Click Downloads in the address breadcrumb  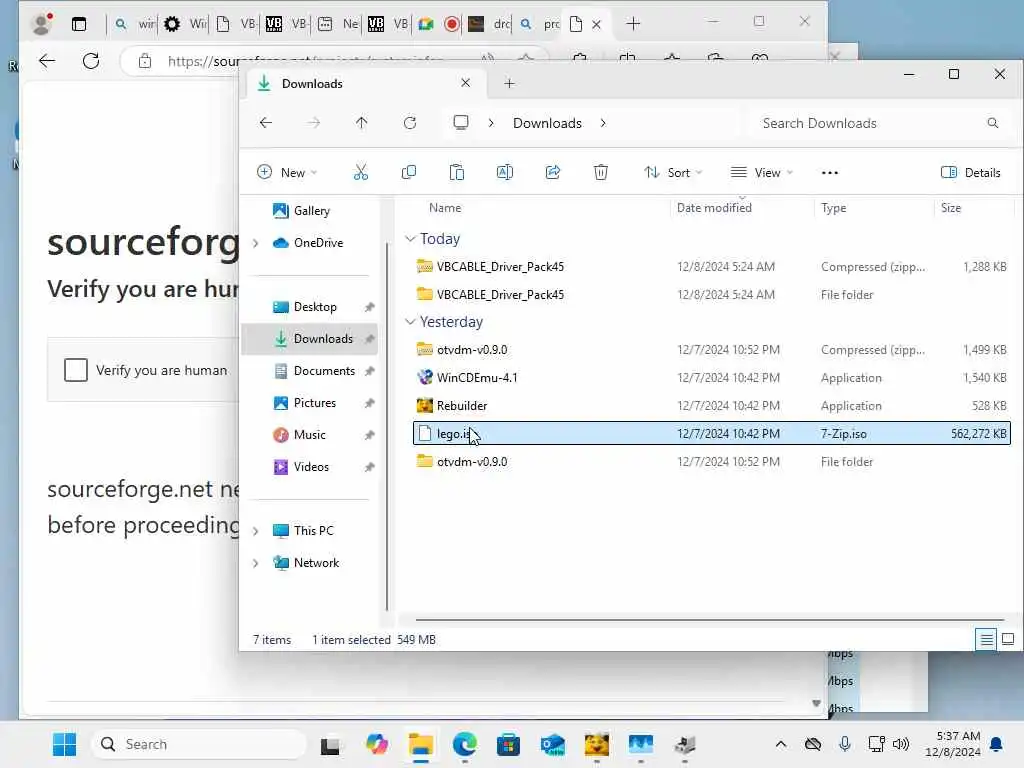point(547,123)
